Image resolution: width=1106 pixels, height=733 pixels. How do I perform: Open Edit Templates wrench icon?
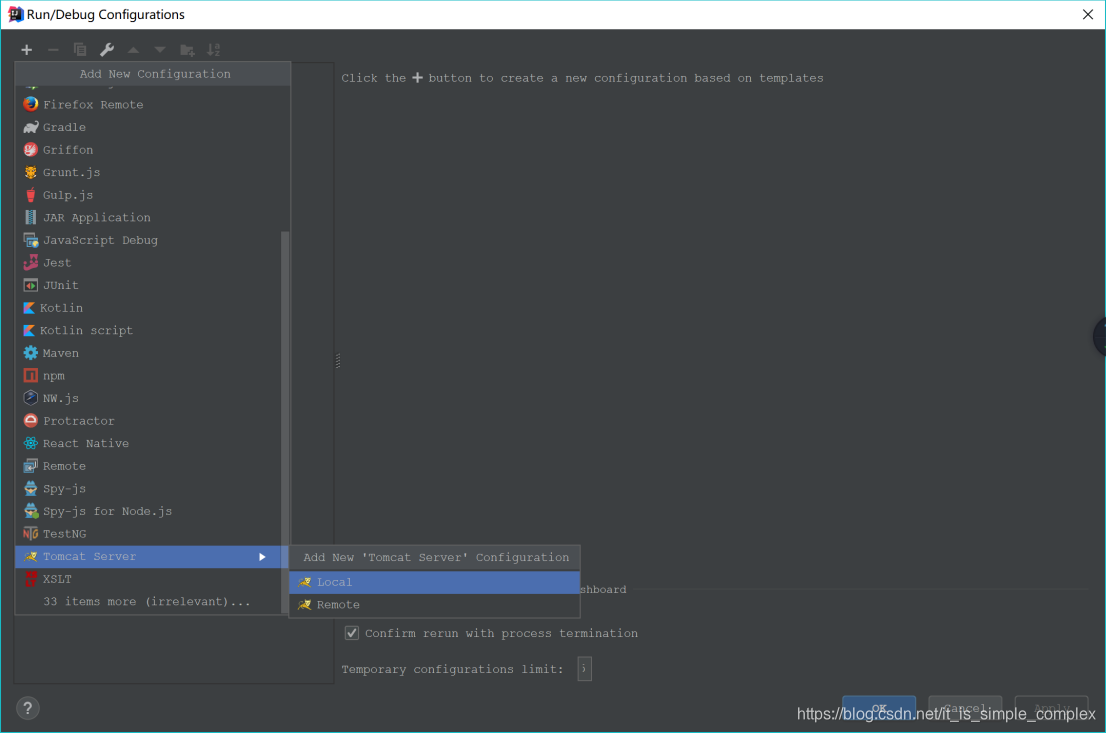tap(107, 49)
